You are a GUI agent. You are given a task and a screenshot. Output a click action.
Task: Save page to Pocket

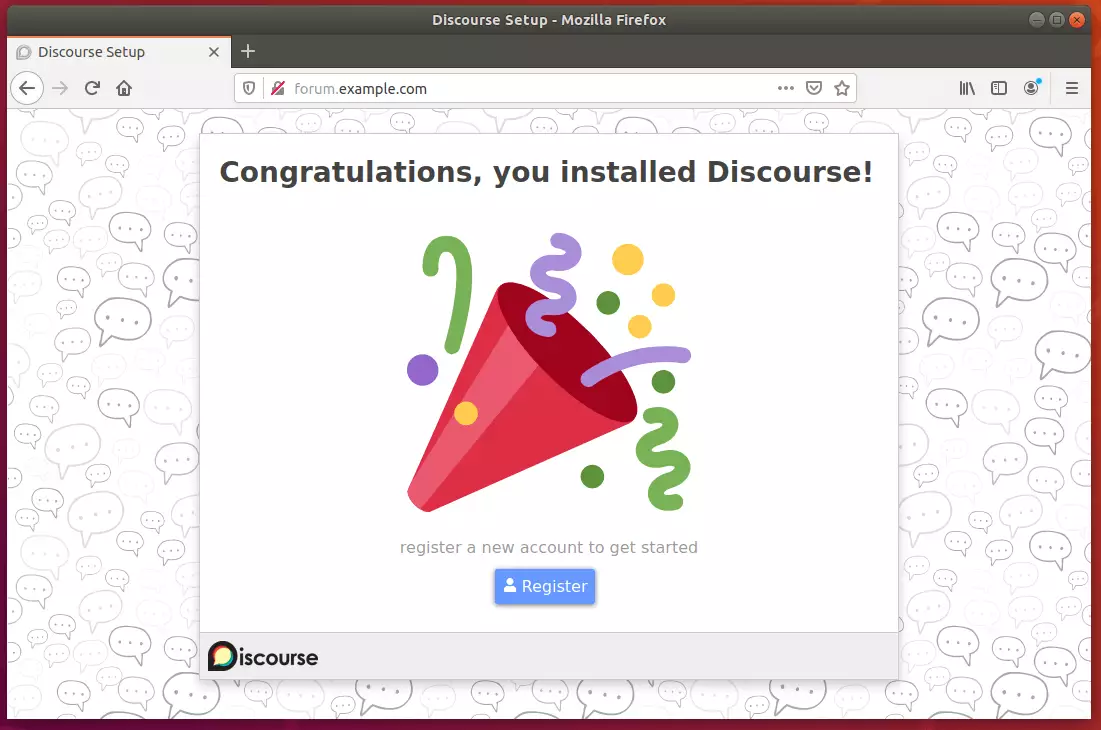pyautogui.click(x=814, y=88)
